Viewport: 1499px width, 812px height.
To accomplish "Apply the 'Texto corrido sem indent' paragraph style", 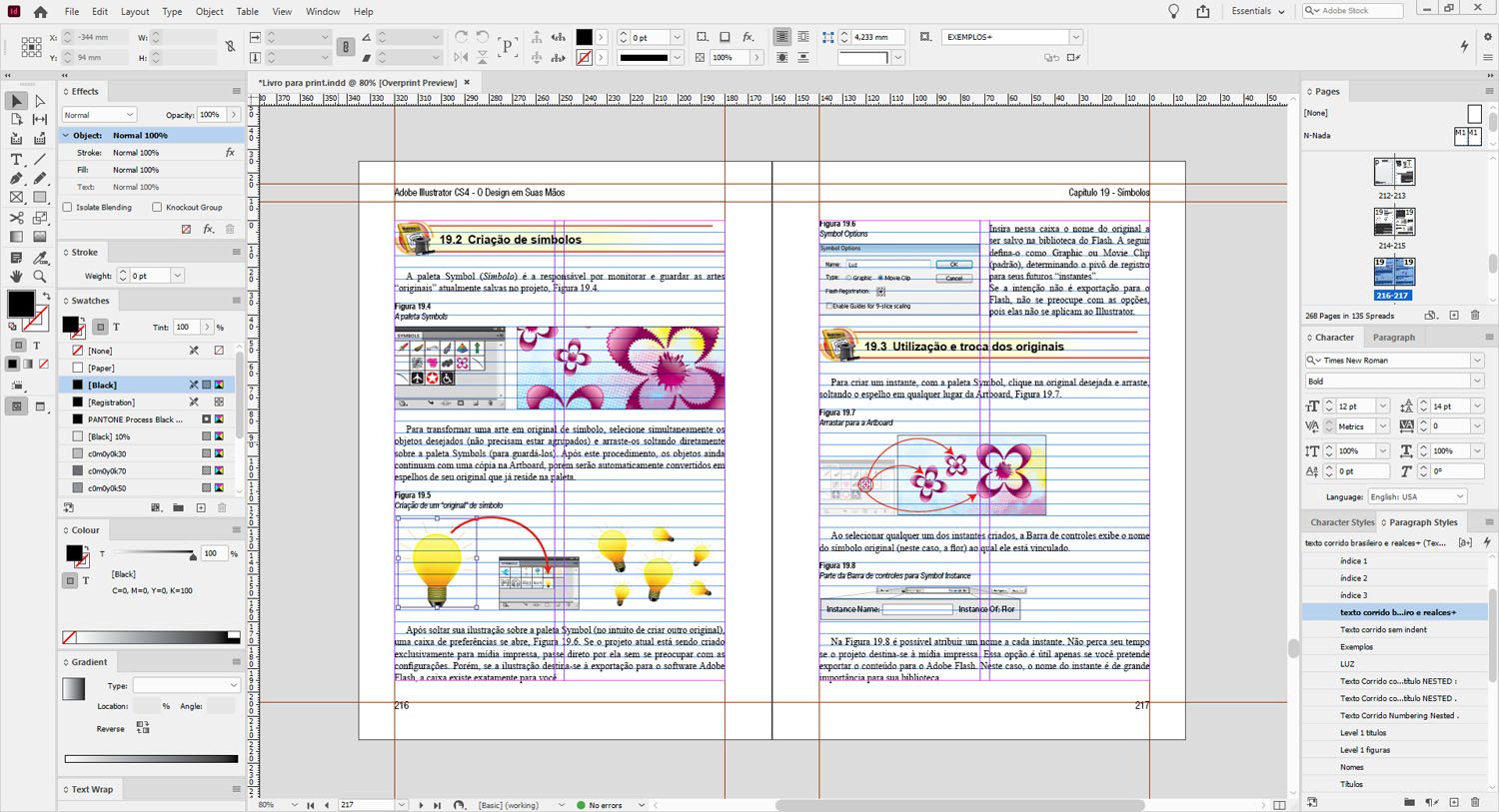I will coord(1395,630).
